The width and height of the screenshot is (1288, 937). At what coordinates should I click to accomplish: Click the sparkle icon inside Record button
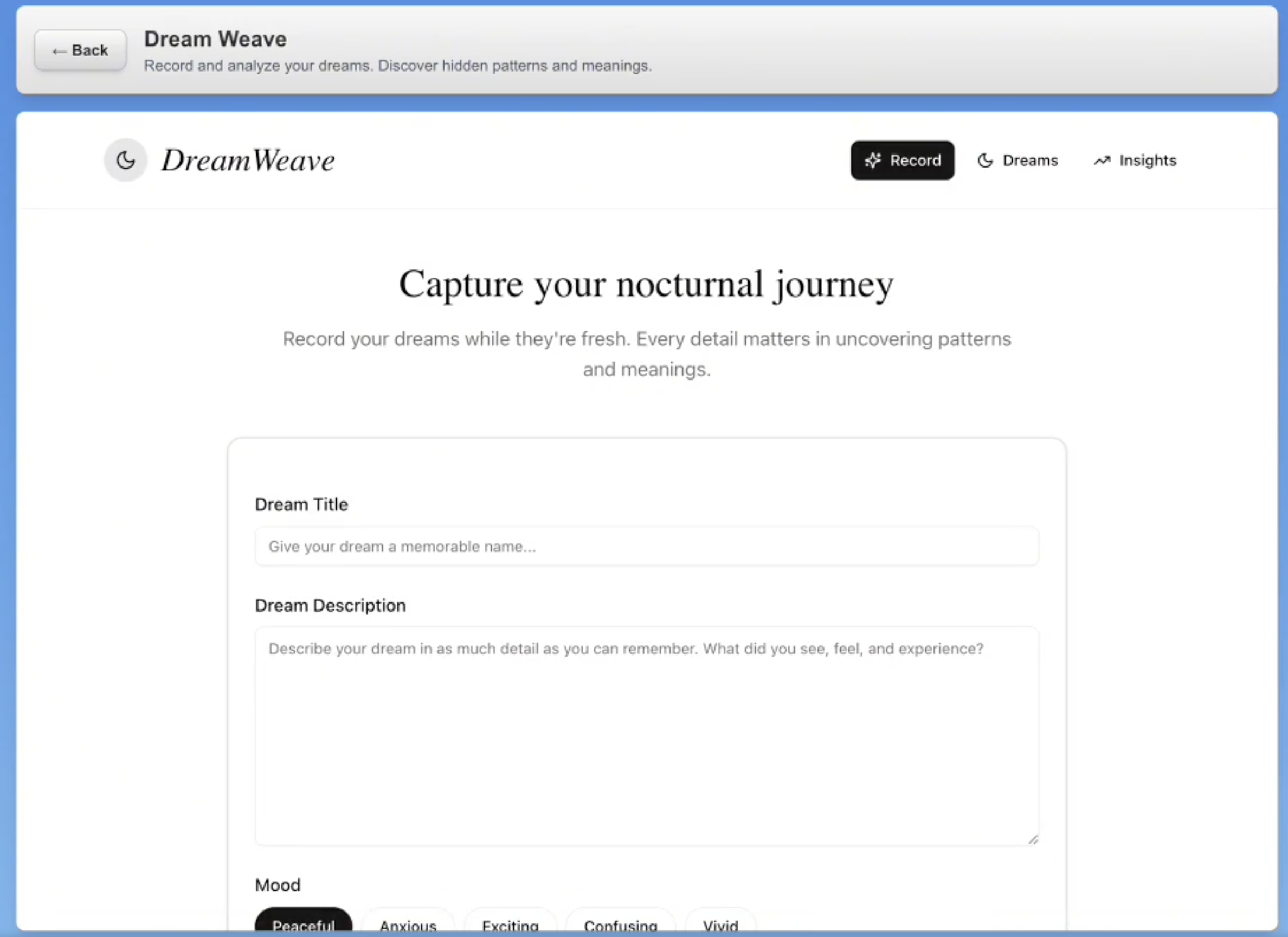(873, 161)
